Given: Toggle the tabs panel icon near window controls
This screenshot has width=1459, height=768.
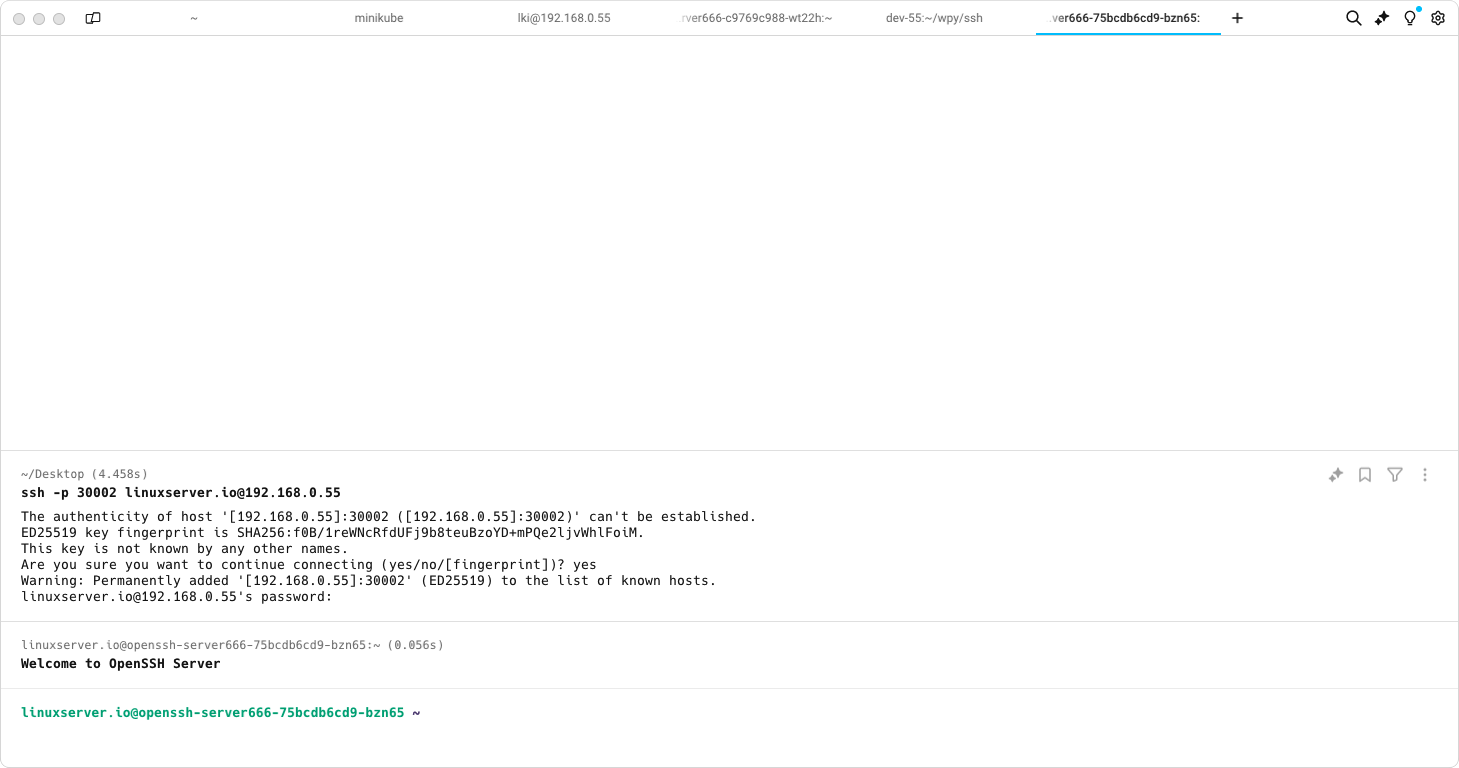Looking at the screenshot, I should click(93, 18).
